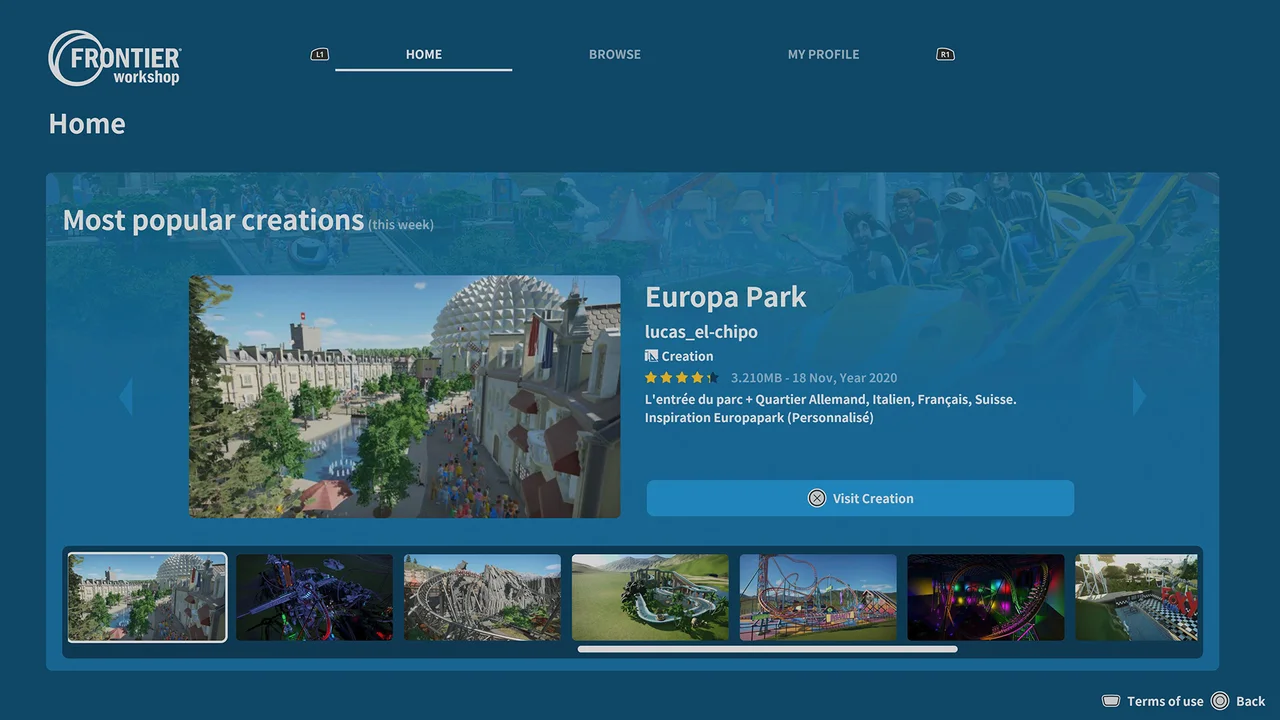Select the green field water slide thumbnail
The height and width of the screenshot is (720, 1280).
651,597
